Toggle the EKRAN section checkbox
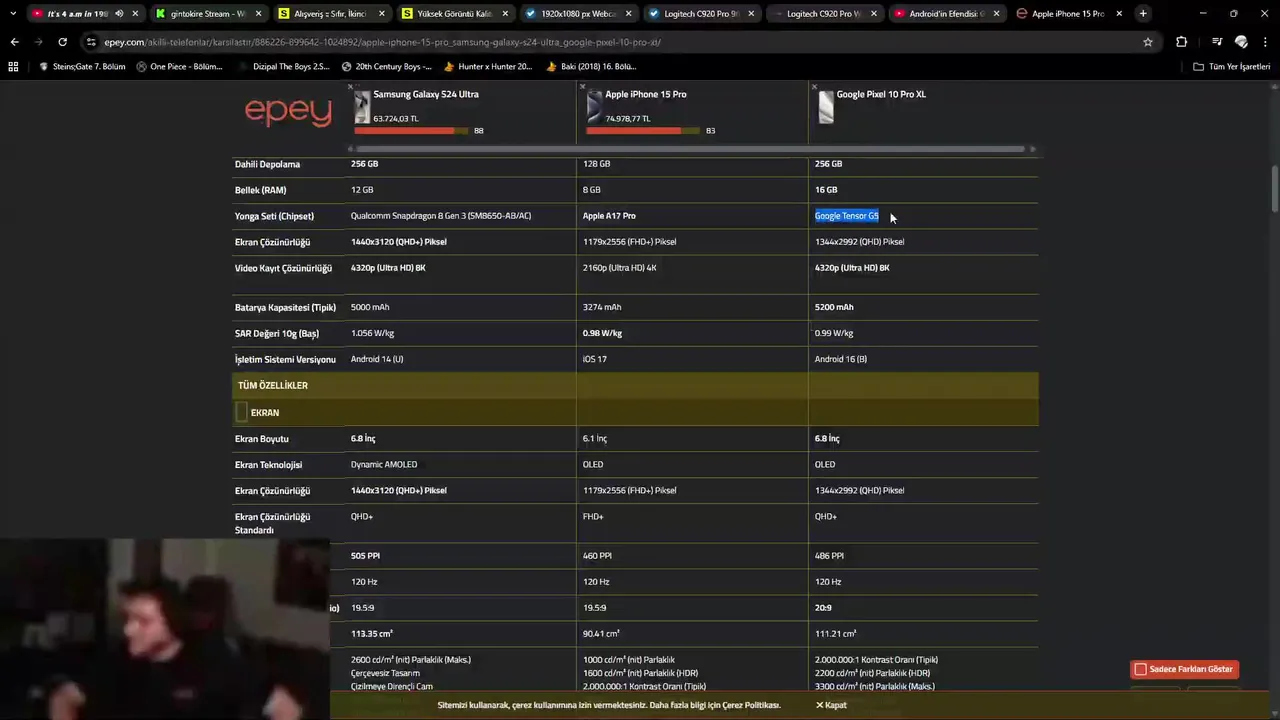The width and height of the screenshot is (1280, 720). point(241,412)
